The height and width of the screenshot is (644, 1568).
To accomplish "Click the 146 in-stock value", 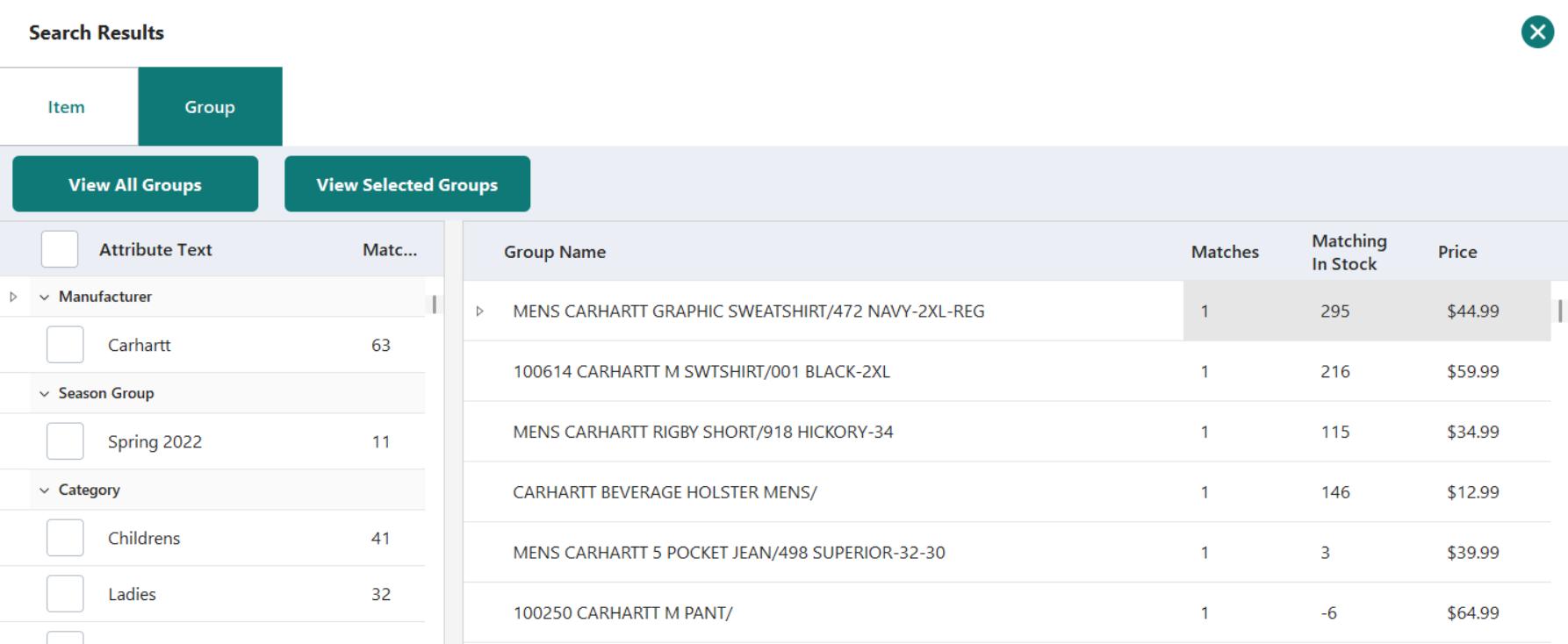I will click(1335, 492).
